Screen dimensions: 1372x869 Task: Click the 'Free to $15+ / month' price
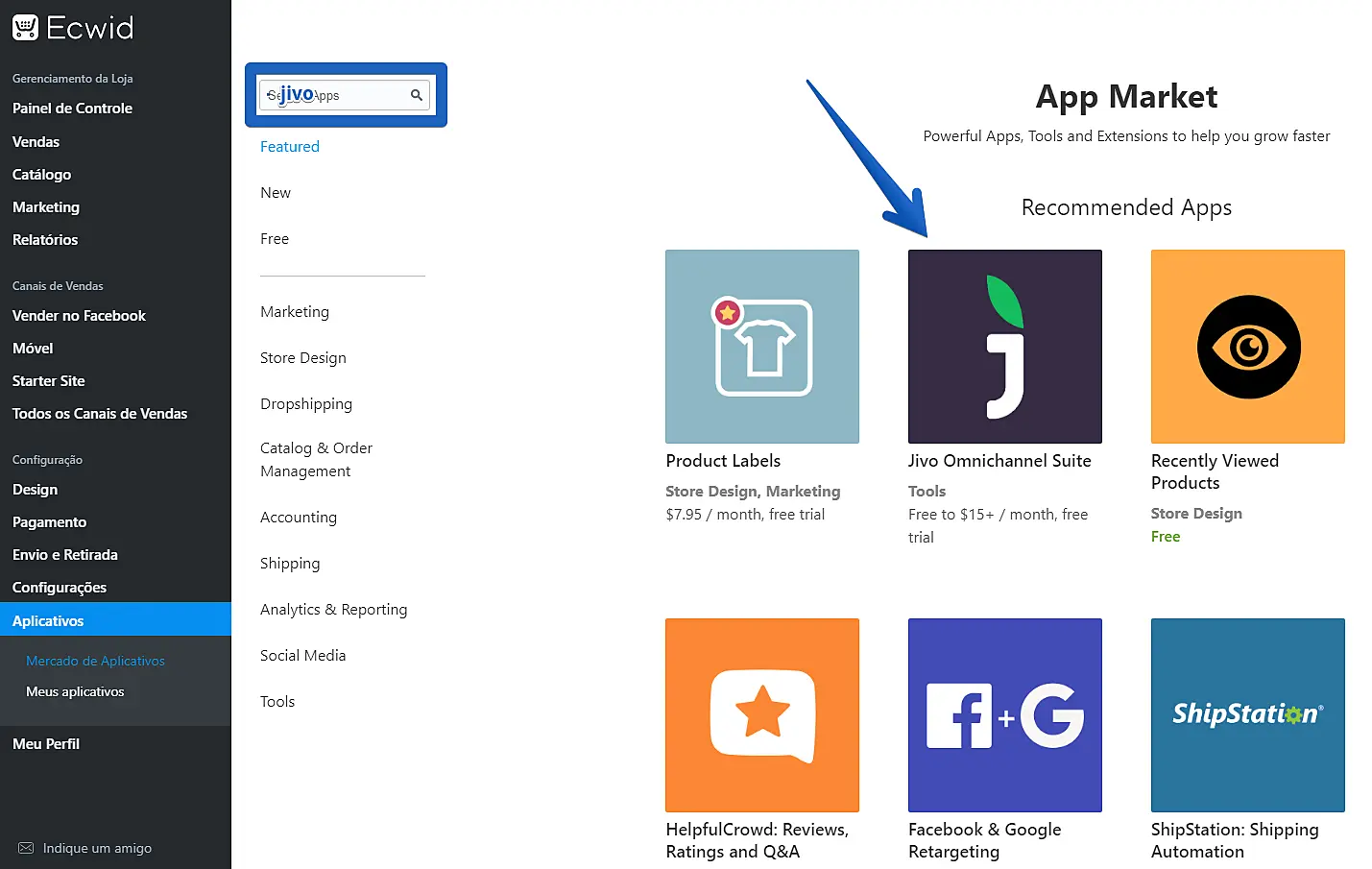tap(999, 526)
